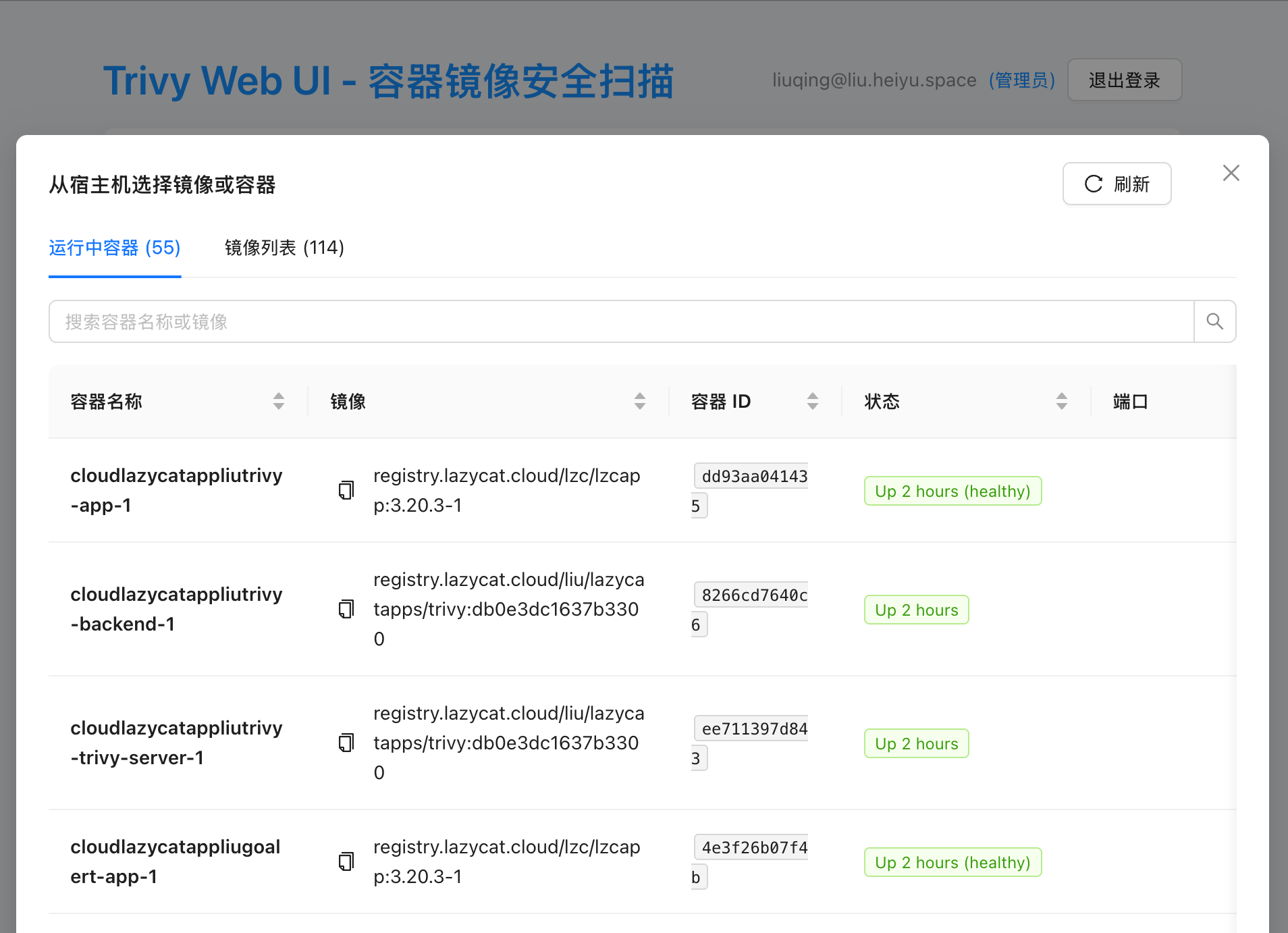Copy image name for trivy-server-1 row
Viewport: 1288px width, 933px height.
(346, 743)
